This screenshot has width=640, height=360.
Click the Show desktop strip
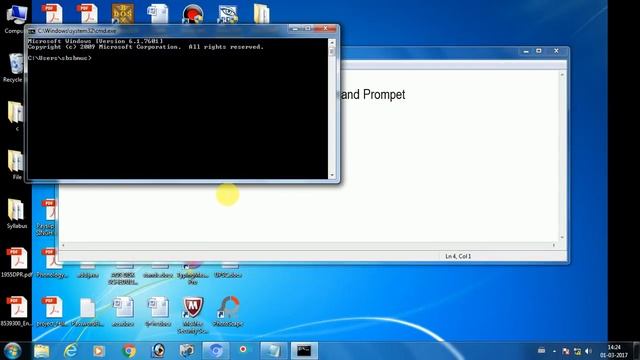click(636, 351)
